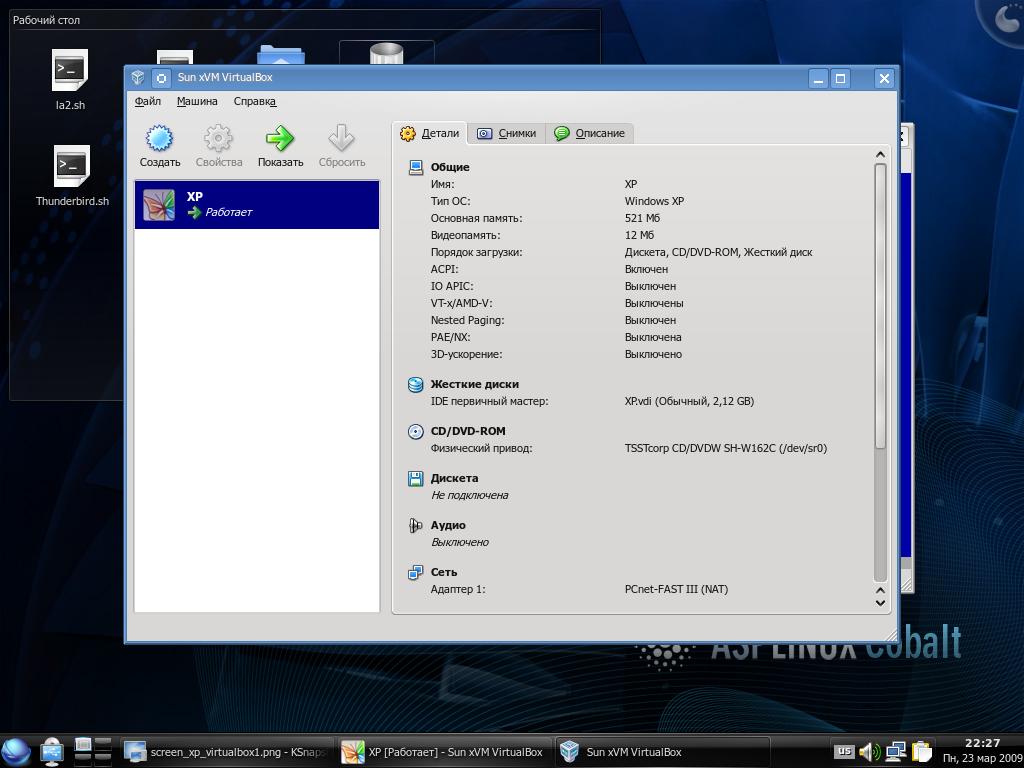Open the Машина menu
The height and width of the screenshot is (768, 1024).
197,101
